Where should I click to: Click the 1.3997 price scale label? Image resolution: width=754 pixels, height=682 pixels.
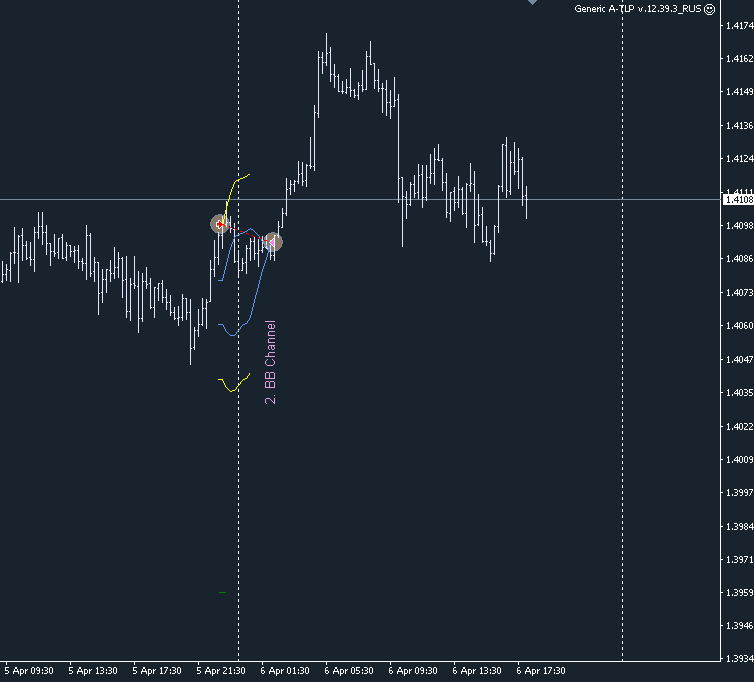740,493
